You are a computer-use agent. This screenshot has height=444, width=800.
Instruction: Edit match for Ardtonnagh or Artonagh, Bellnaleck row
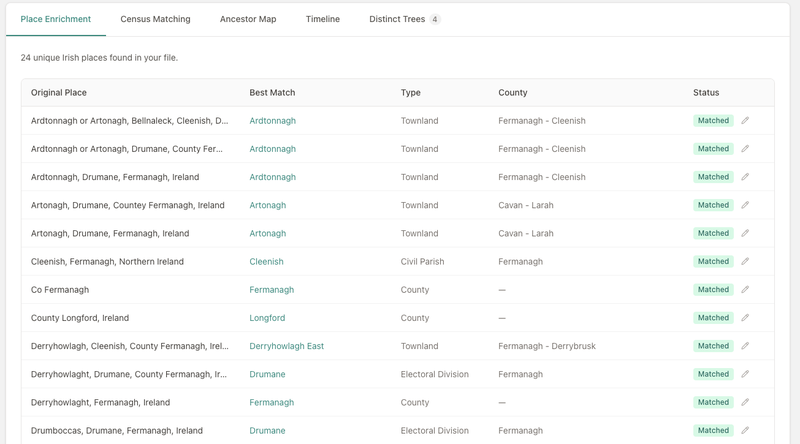745,120
